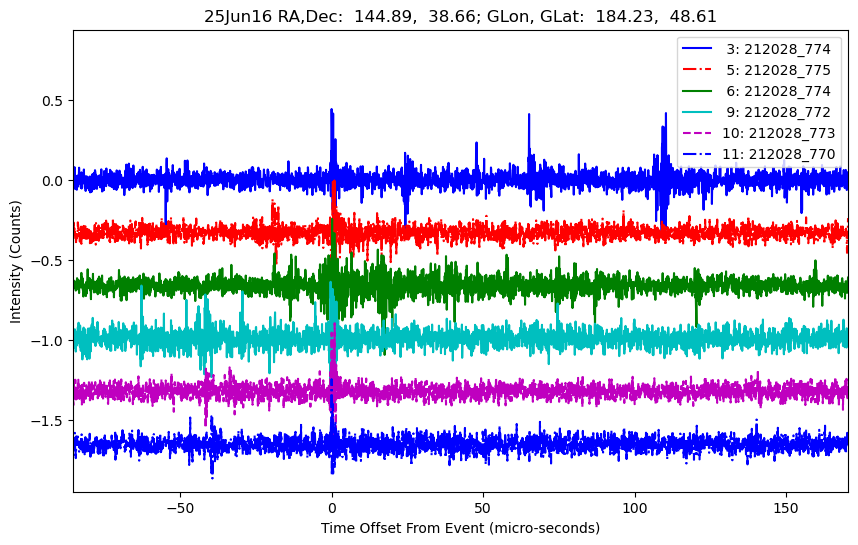Click the plot title with RA, Dec coordinates
Image resolution: width=858 pixels, height=545 pixels.
pos(460,16)
